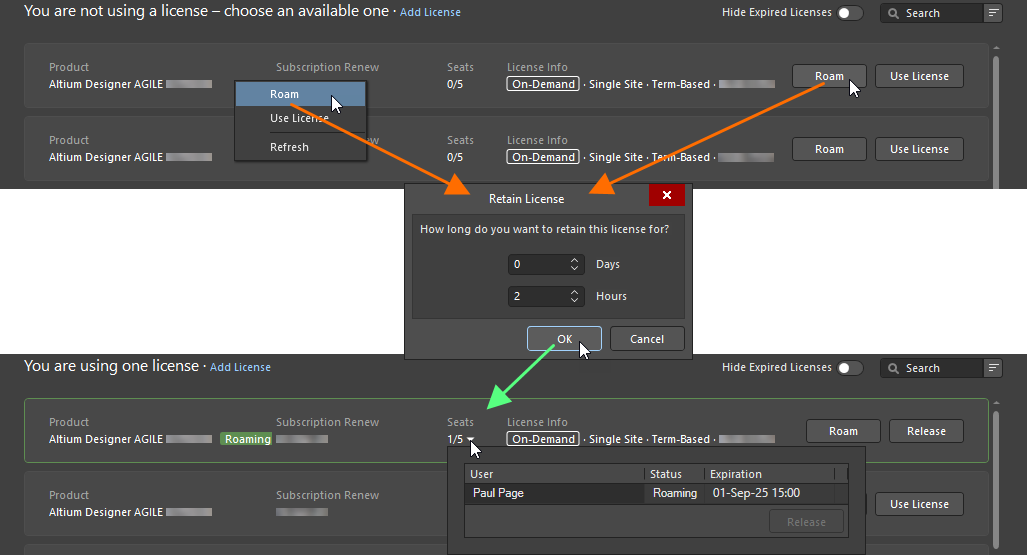Screen dimensions: 1027x555
Task: Click 0/5 seats in the first license row
Action: pos(455,84)
